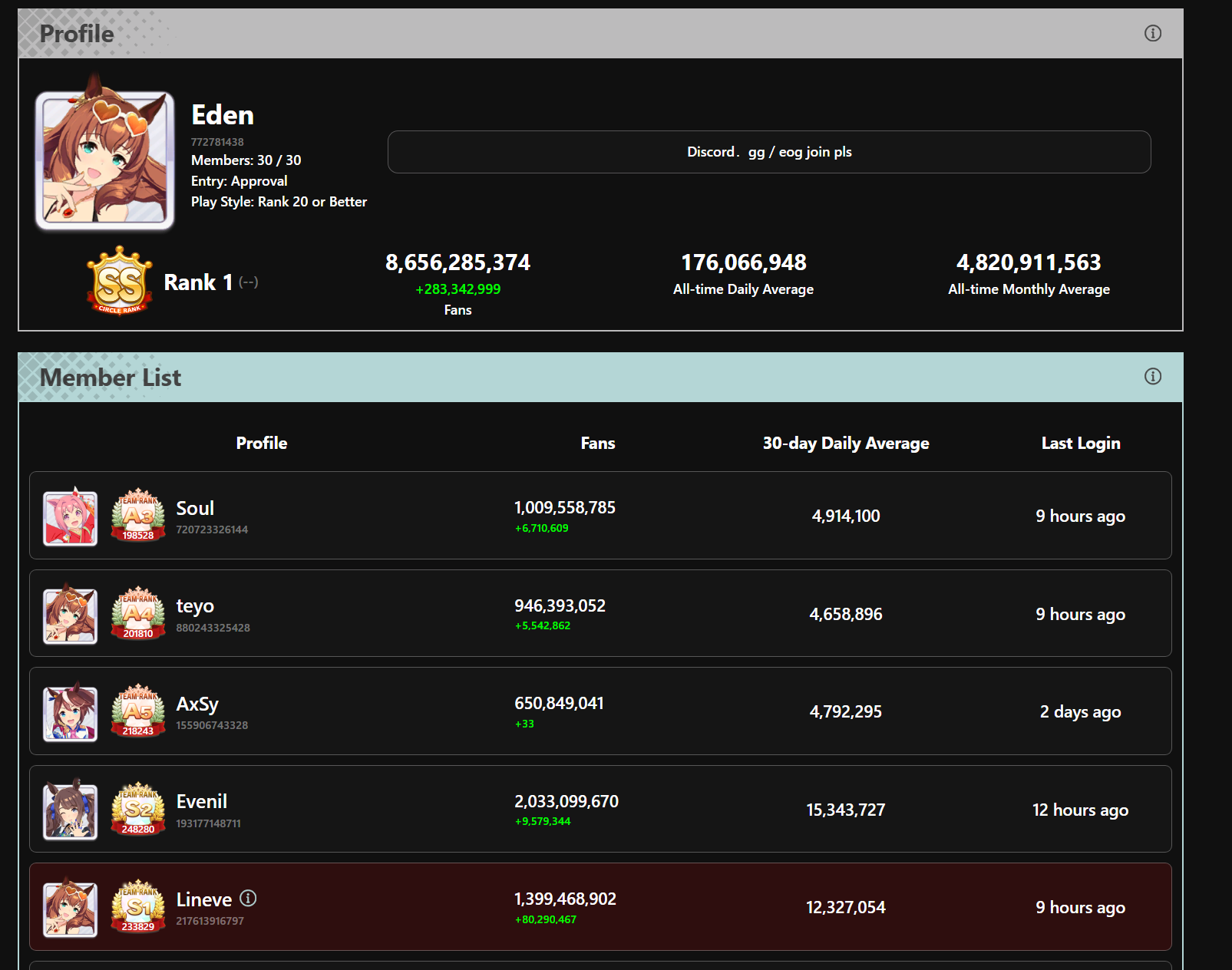Click the Member List section heading
The height and width of the screenshot is (970, 1232).
111,378
